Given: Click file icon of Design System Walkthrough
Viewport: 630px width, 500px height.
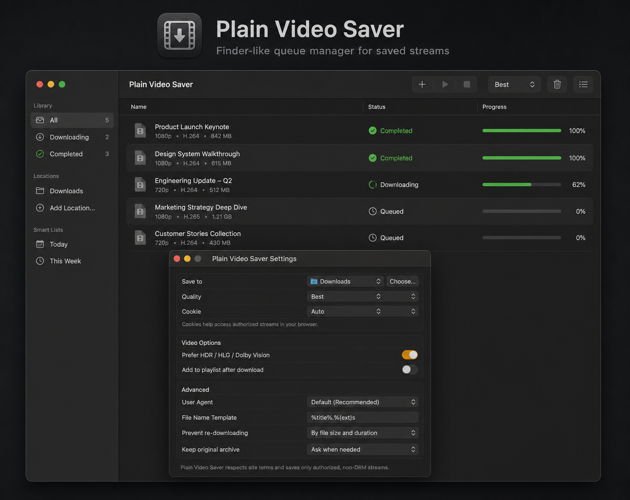Looking at the screenshot, I should (140, 158).
